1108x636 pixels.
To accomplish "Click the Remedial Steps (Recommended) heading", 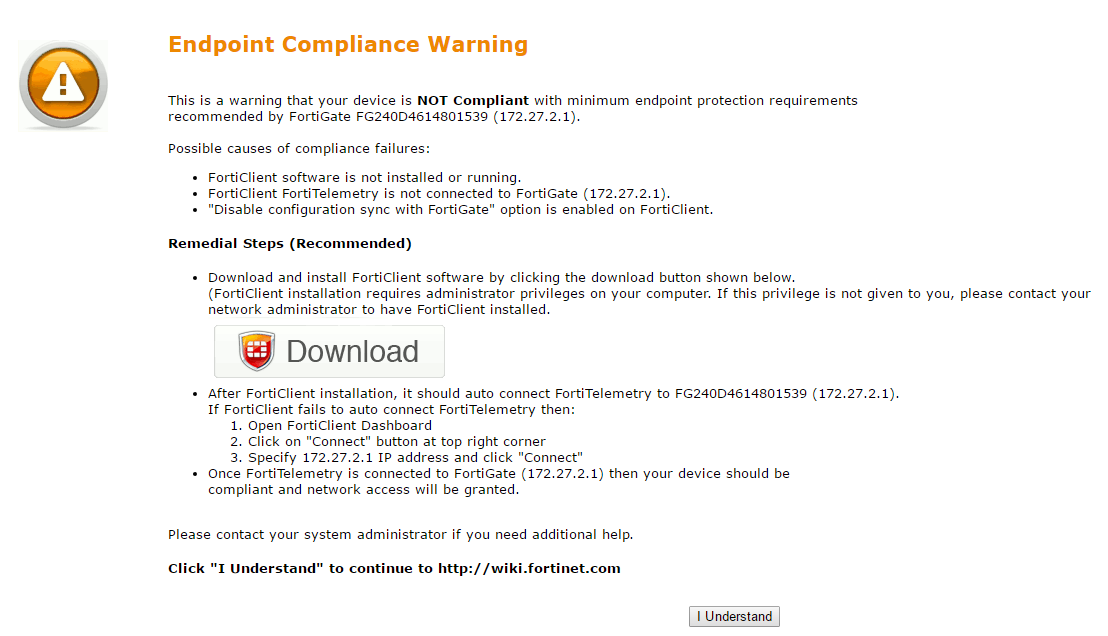I will click(289, 244).
